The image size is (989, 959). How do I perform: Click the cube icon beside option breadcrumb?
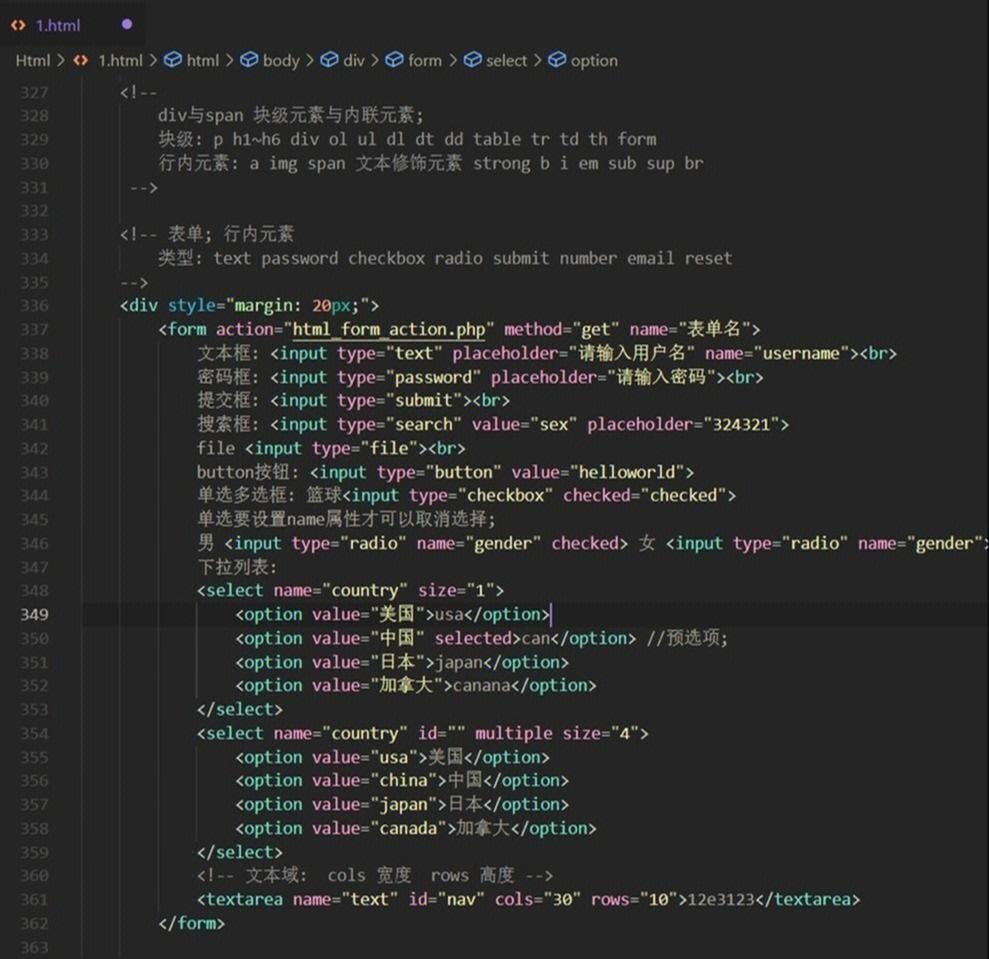pos(557,60)
